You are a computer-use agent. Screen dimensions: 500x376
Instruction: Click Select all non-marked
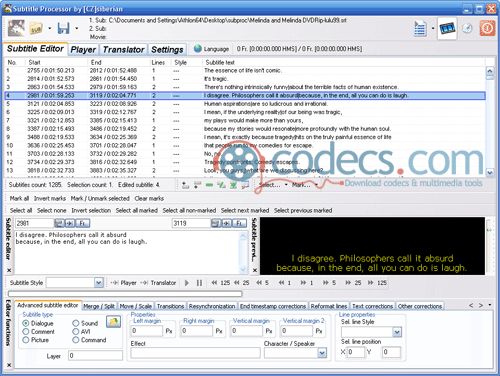pos(189,210)
